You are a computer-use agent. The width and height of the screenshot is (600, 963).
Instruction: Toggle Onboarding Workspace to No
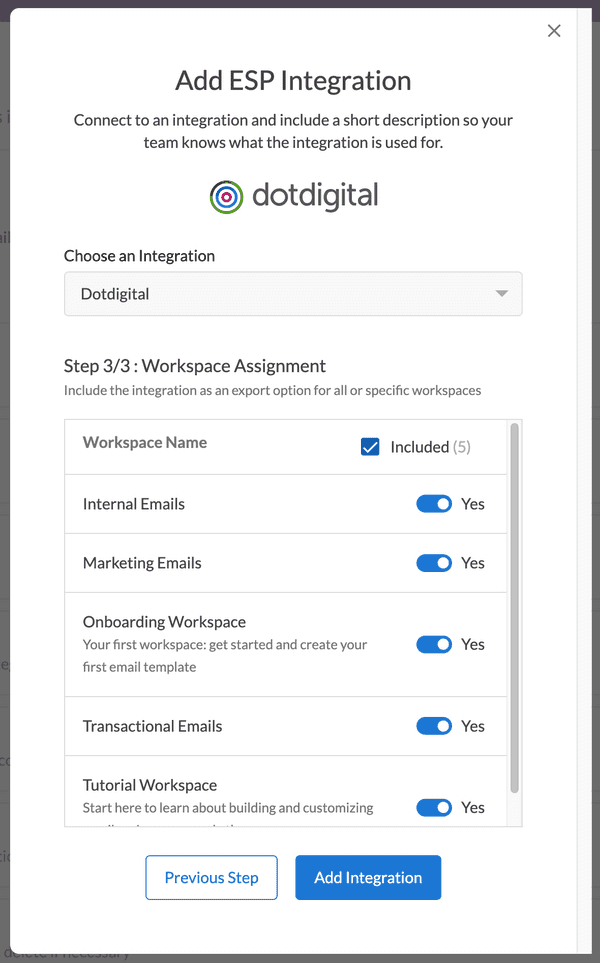[x=434, y=643]
